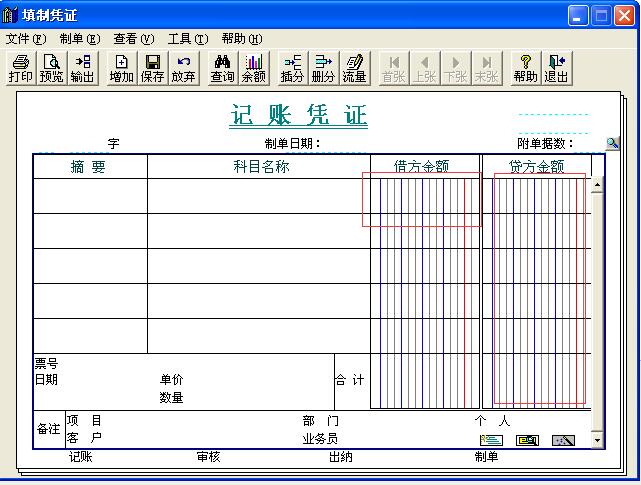Viewport: 641px width, 485px height.
Task: Click the 借方金额 column header
Action: point(421,166)
